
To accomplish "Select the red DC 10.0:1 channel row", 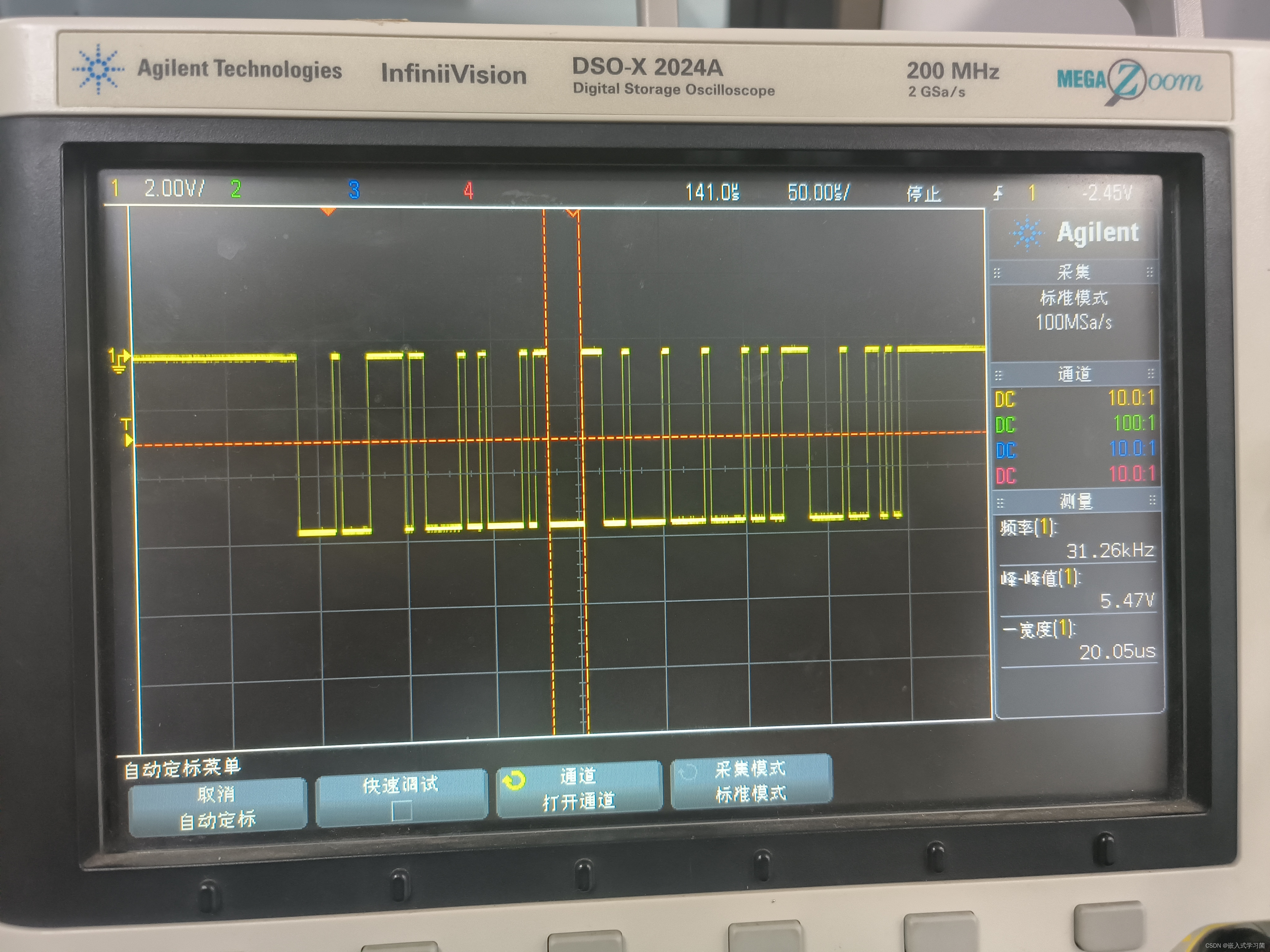I will coord(1075,474).
